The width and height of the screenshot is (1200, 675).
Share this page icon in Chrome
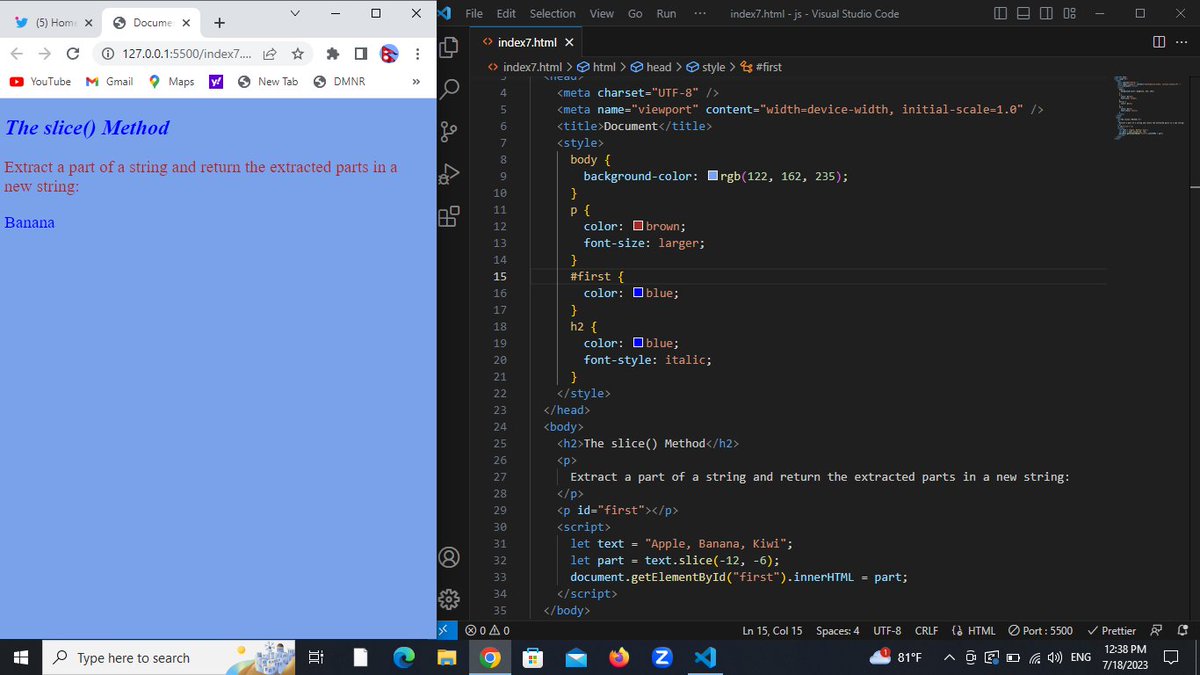tap(270, 53)
